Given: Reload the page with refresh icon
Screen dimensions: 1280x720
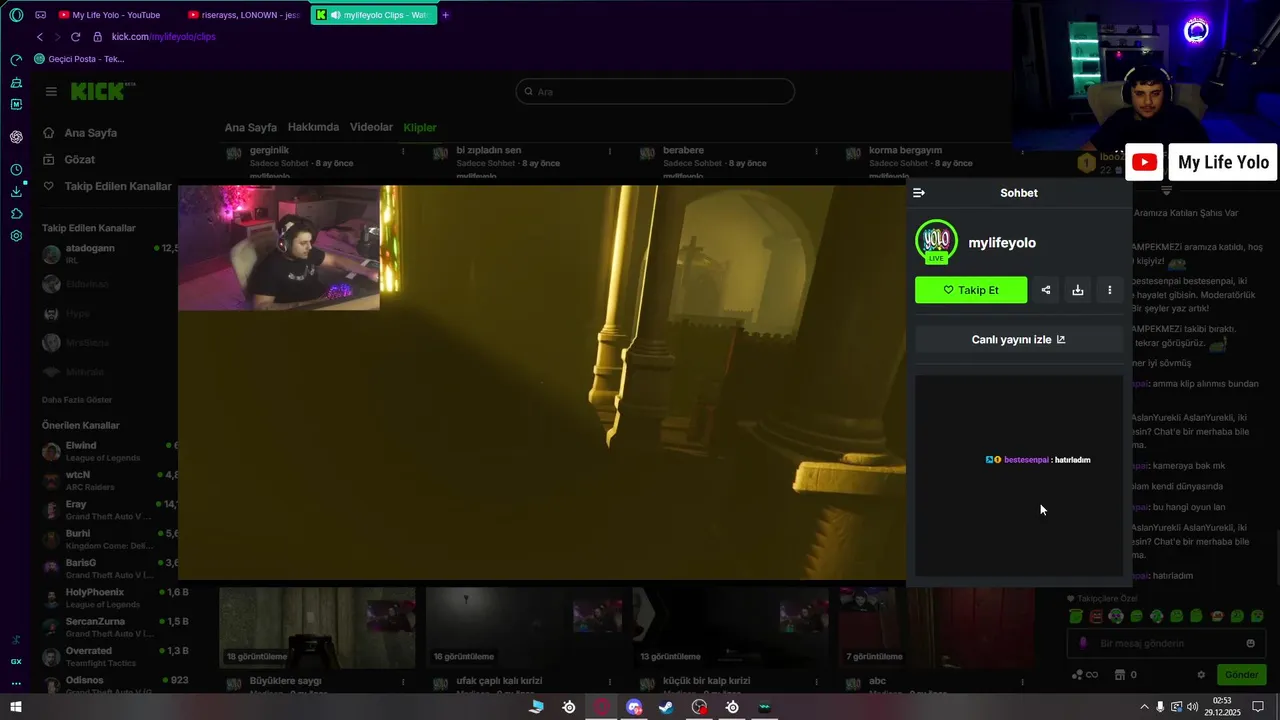Looking at the screenshot, I should tap(75, 37).
